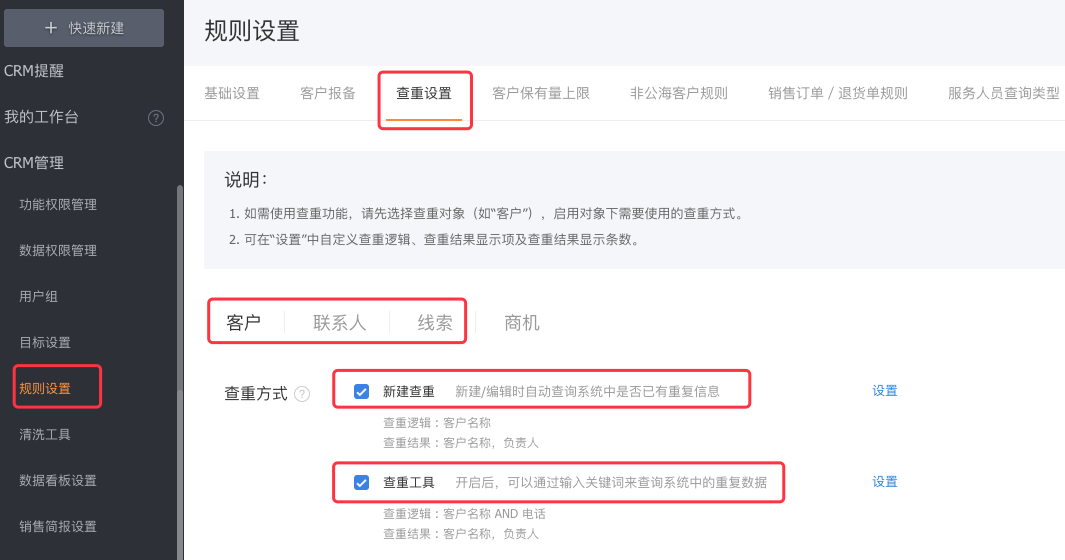
Task: Open the 客户保有量上限 tab
Action: coord(541,94)
